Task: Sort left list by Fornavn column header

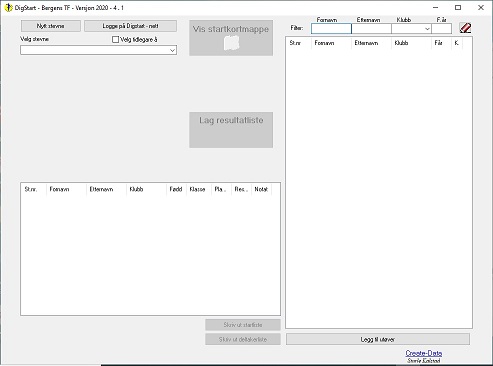Action: click(66, 189)
